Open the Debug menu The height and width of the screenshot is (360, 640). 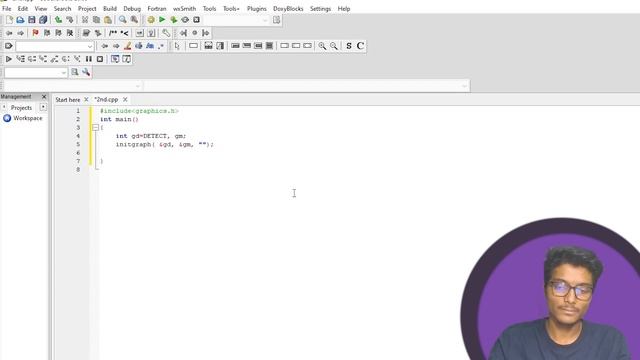click(132, 9)
